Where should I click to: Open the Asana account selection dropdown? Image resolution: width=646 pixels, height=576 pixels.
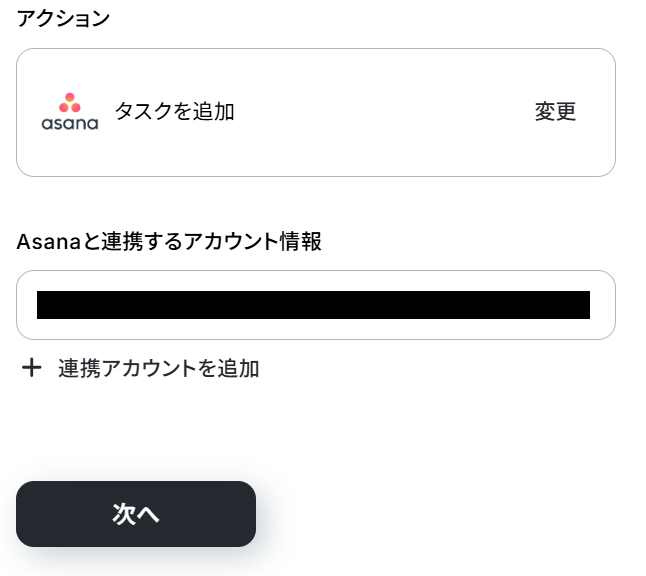(315, 305)
